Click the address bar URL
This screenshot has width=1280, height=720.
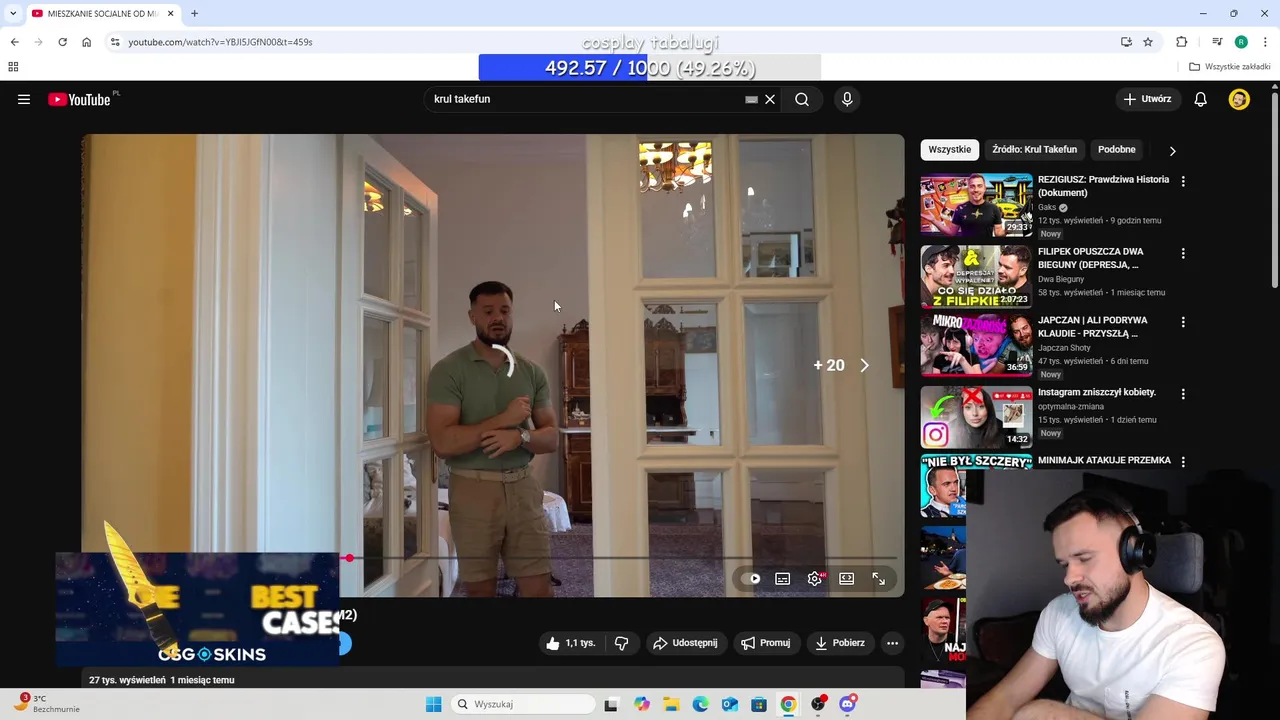pos(220,42)
